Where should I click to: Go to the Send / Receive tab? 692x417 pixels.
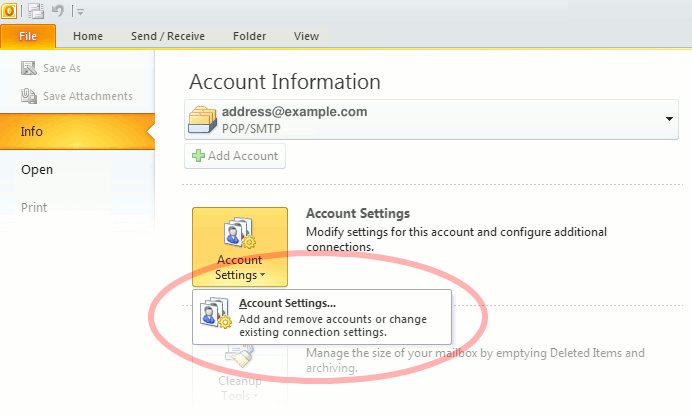(167, 36)
